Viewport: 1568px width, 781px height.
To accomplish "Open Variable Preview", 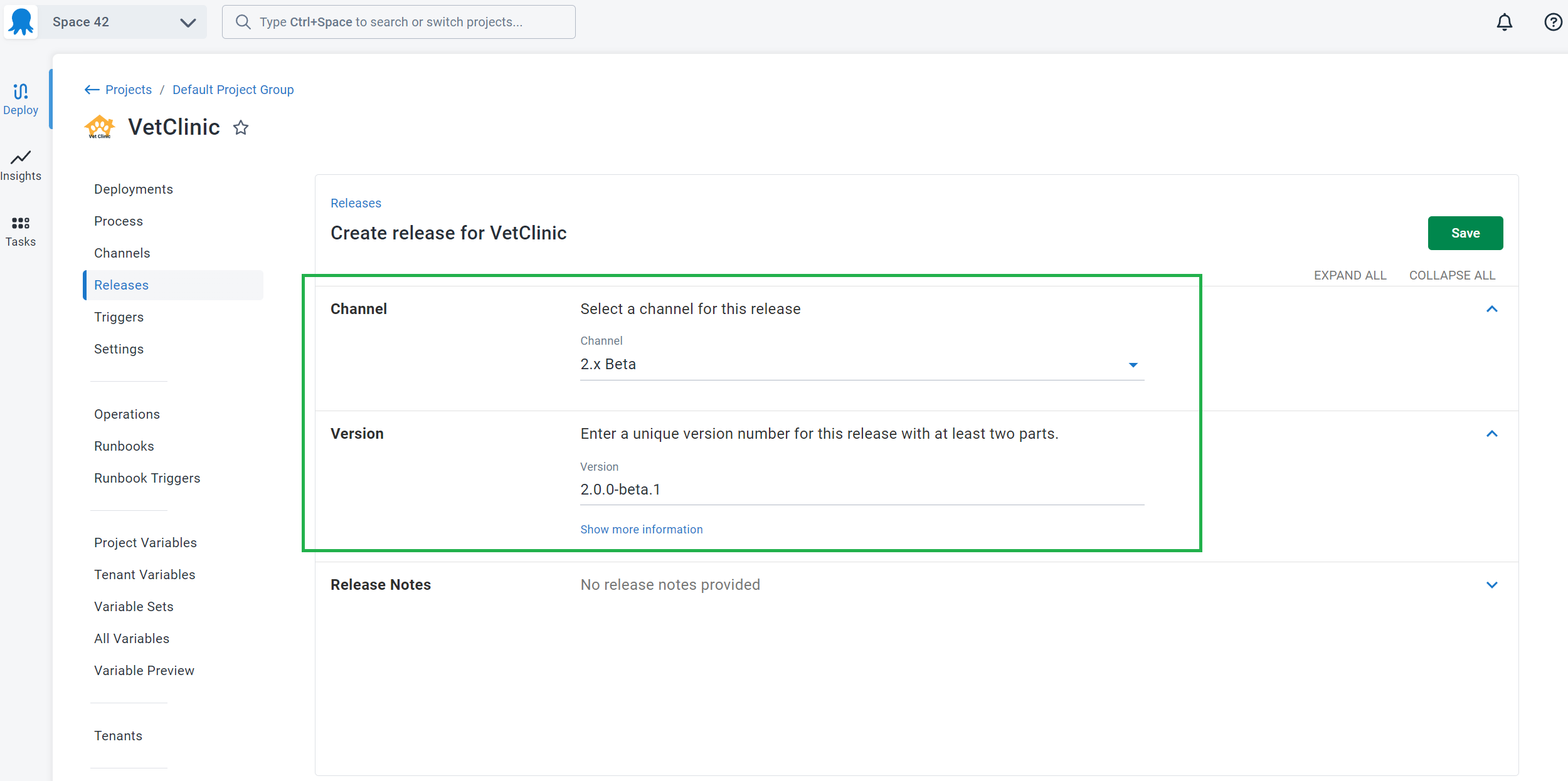I will (x=144, y=671).
